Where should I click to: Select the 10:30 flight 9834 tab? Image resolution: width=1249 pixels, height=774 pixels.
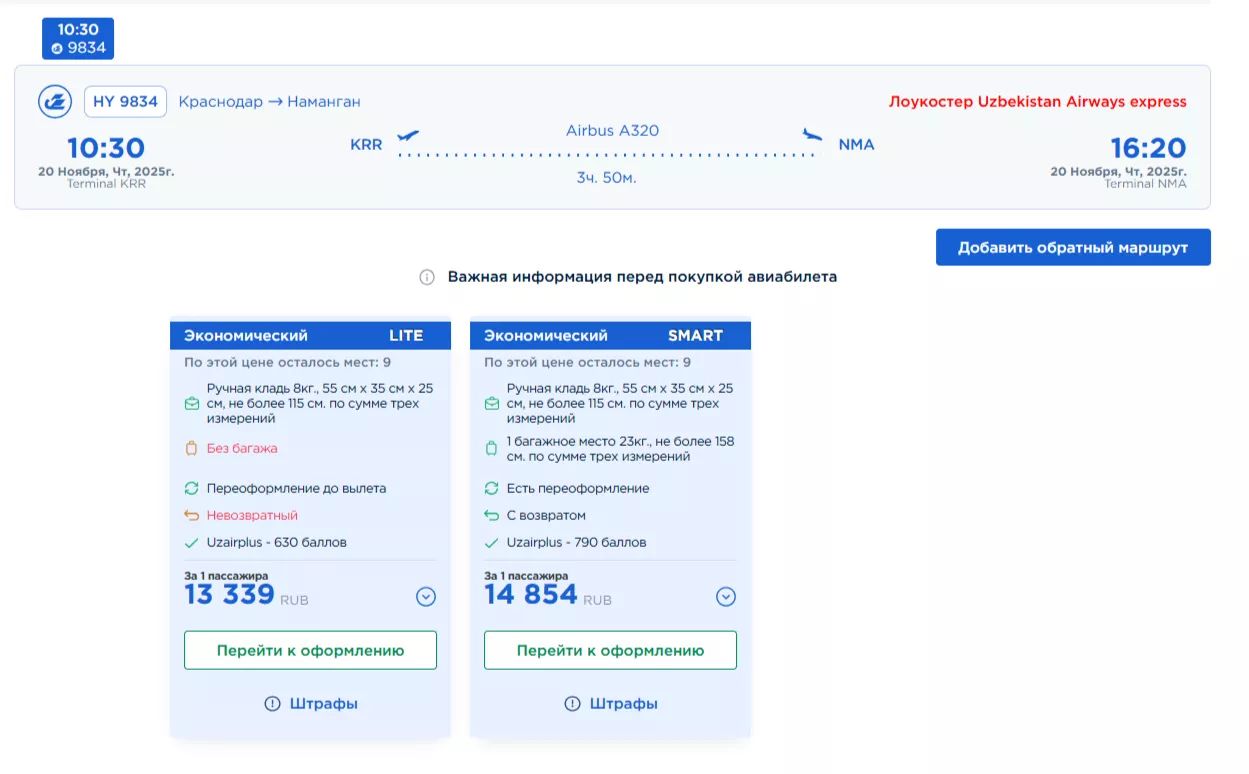tap(78, 39)
